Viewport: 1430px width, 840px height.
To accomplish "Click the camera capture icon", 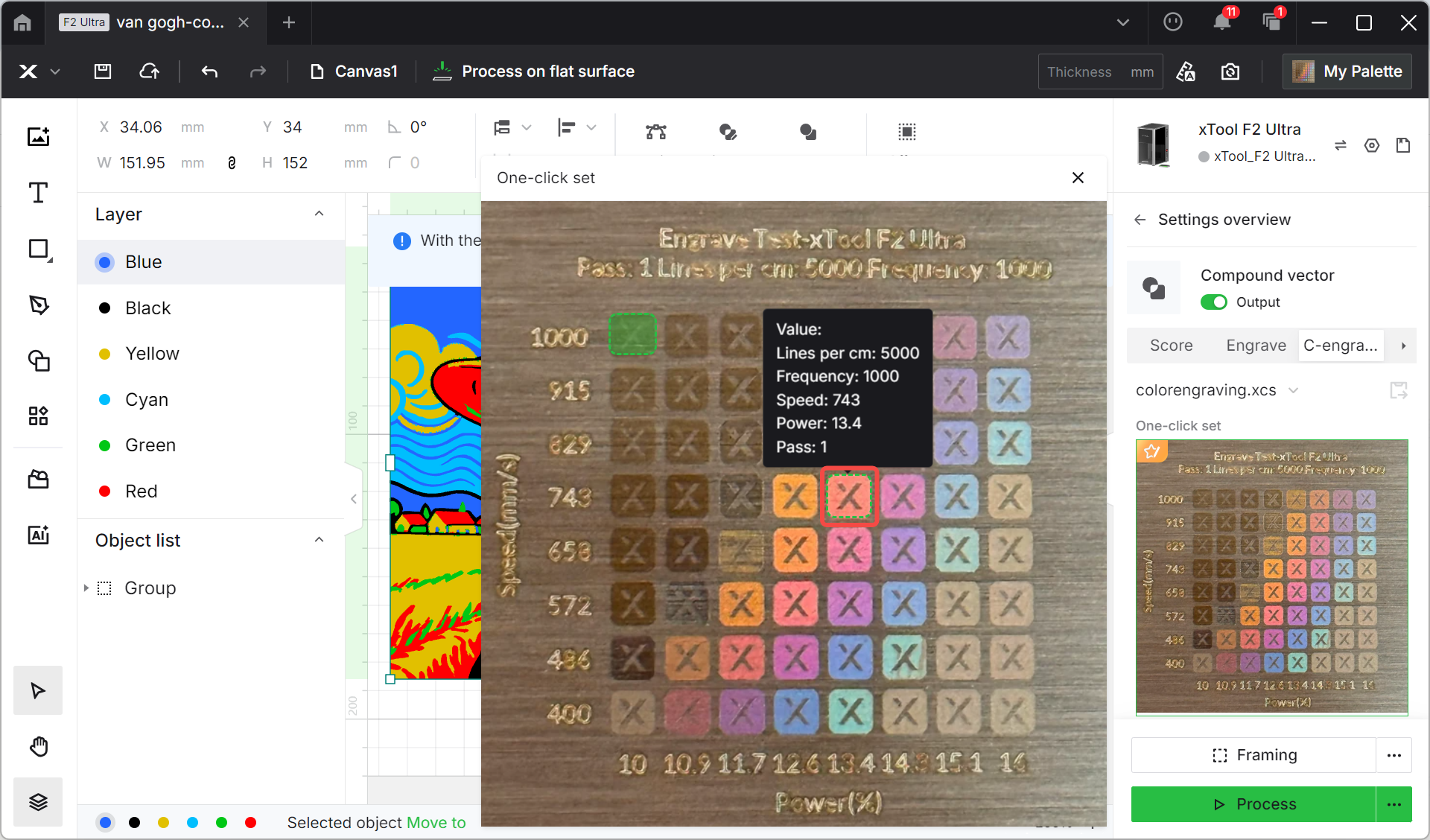I will [1230, 71].
